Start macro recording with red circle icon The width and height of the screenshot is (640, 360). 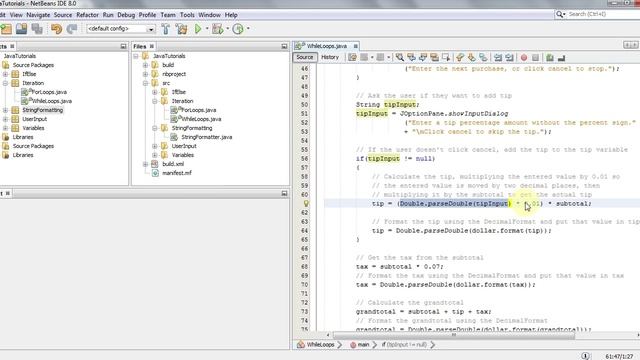click(x=524, y=58)
